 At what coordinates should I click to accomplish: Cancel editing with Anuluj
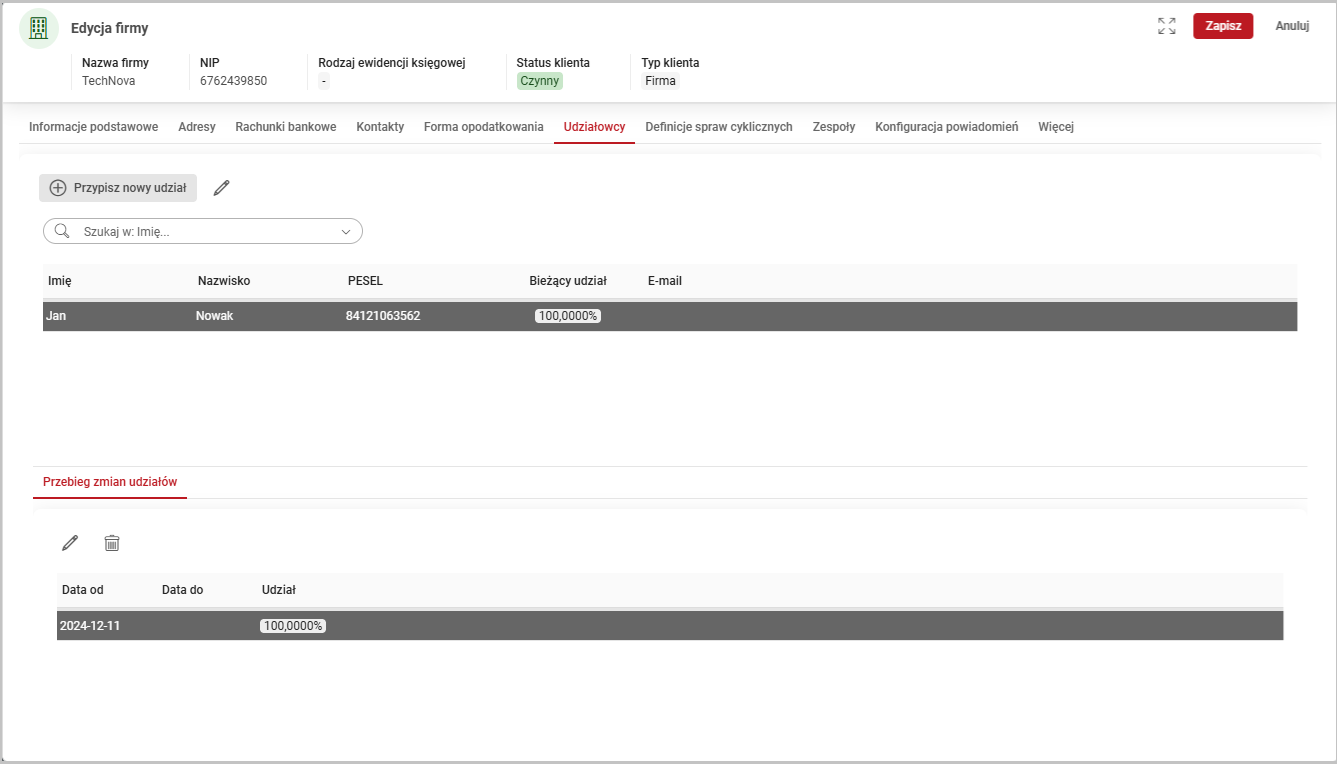(x=1292, y=26)
